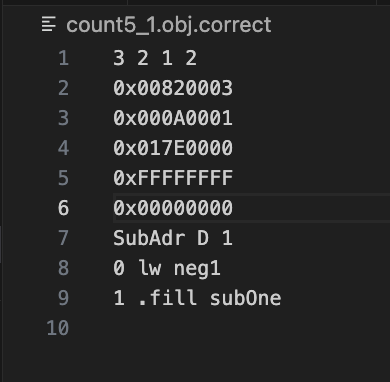
Task: Click line number 6 in gutter
Action: (x=63, y=208)
